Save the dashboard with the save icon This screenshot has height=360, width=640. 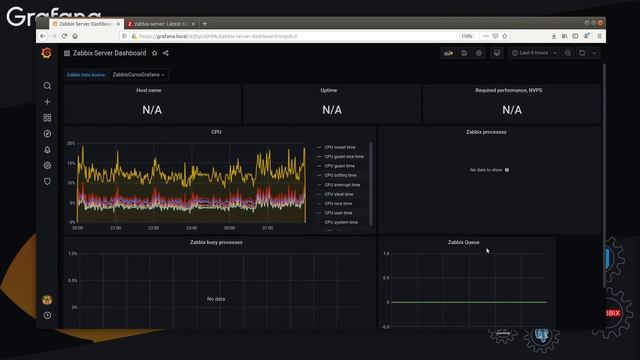pos(464,53)
